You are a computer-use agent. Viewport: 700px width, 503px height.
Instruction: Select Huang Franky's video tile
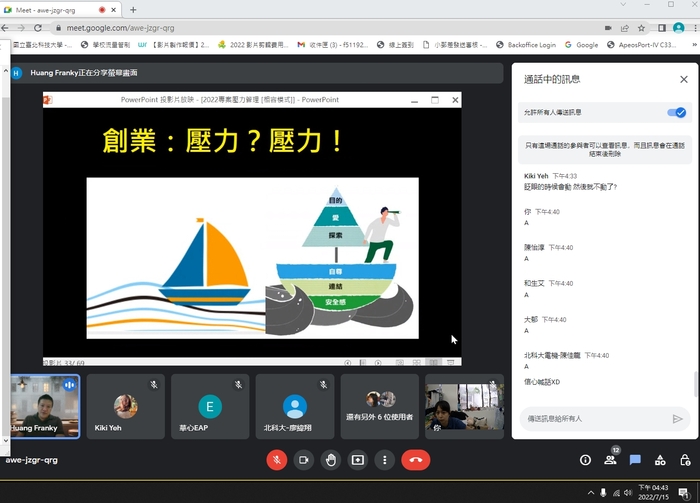46,407
